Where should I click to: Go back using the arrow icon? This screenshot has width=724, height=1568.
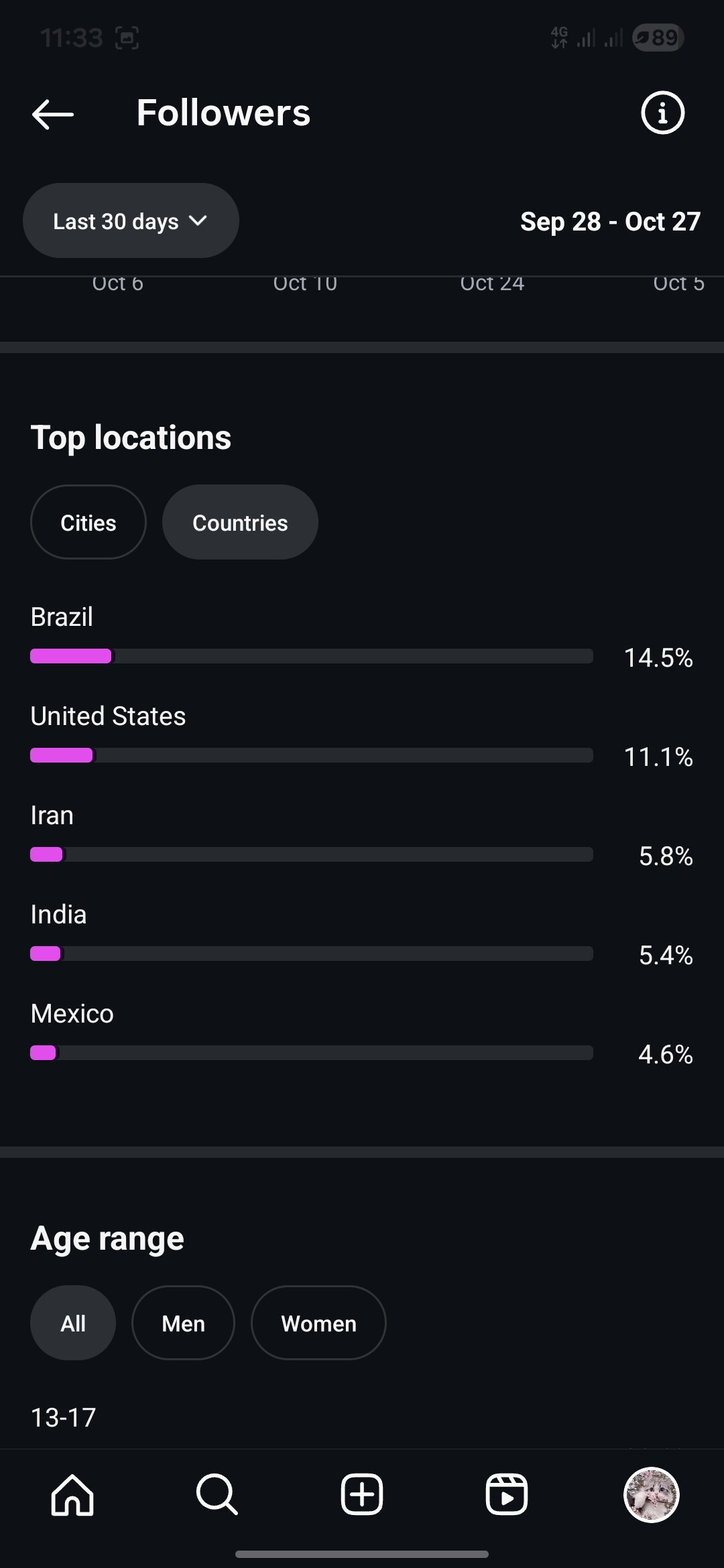click(53, 114)
